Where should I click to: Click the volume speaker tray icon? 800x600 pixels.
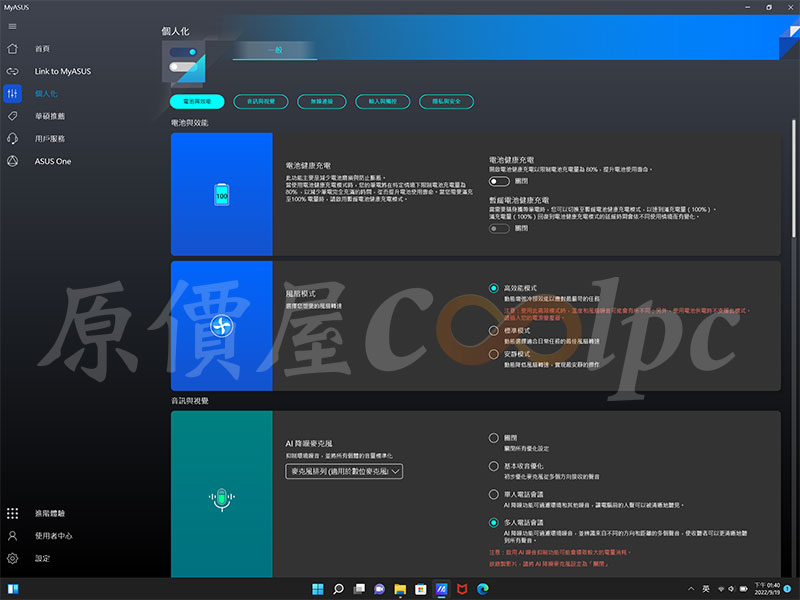pyautogui.click(x=732, y=589)
